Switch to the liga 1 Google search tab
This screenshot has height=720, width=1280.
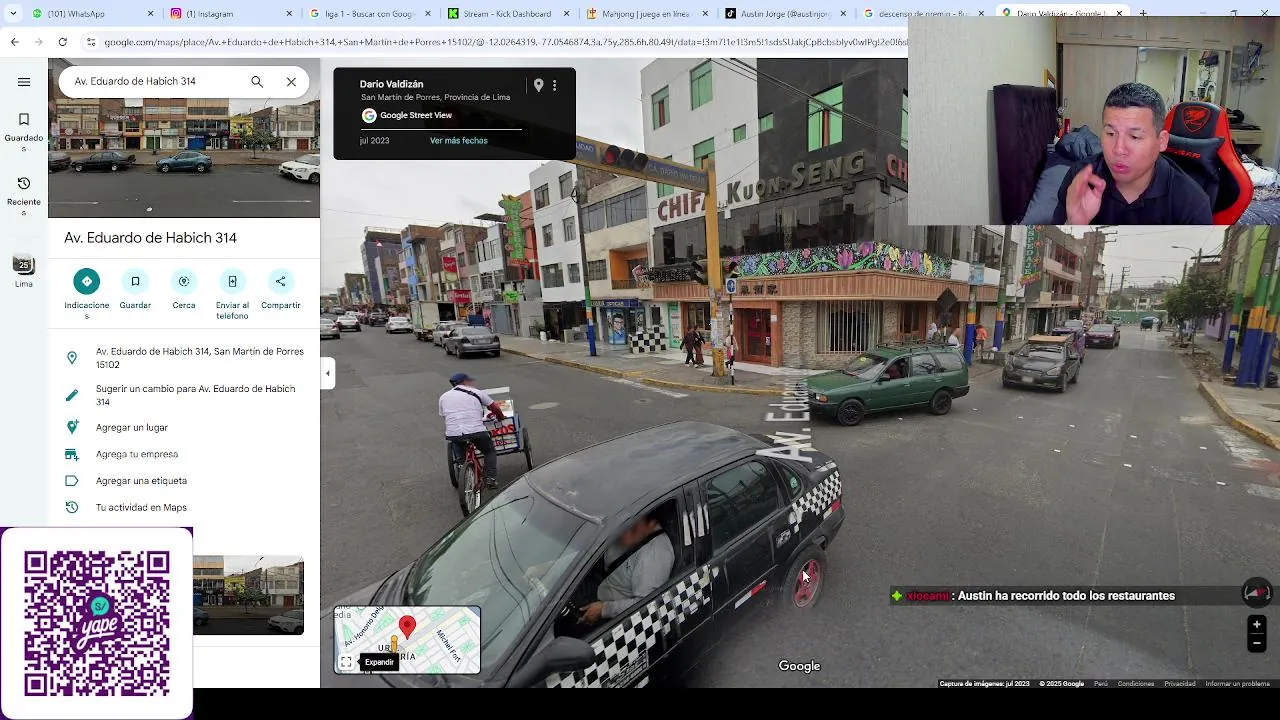[364, 14]
